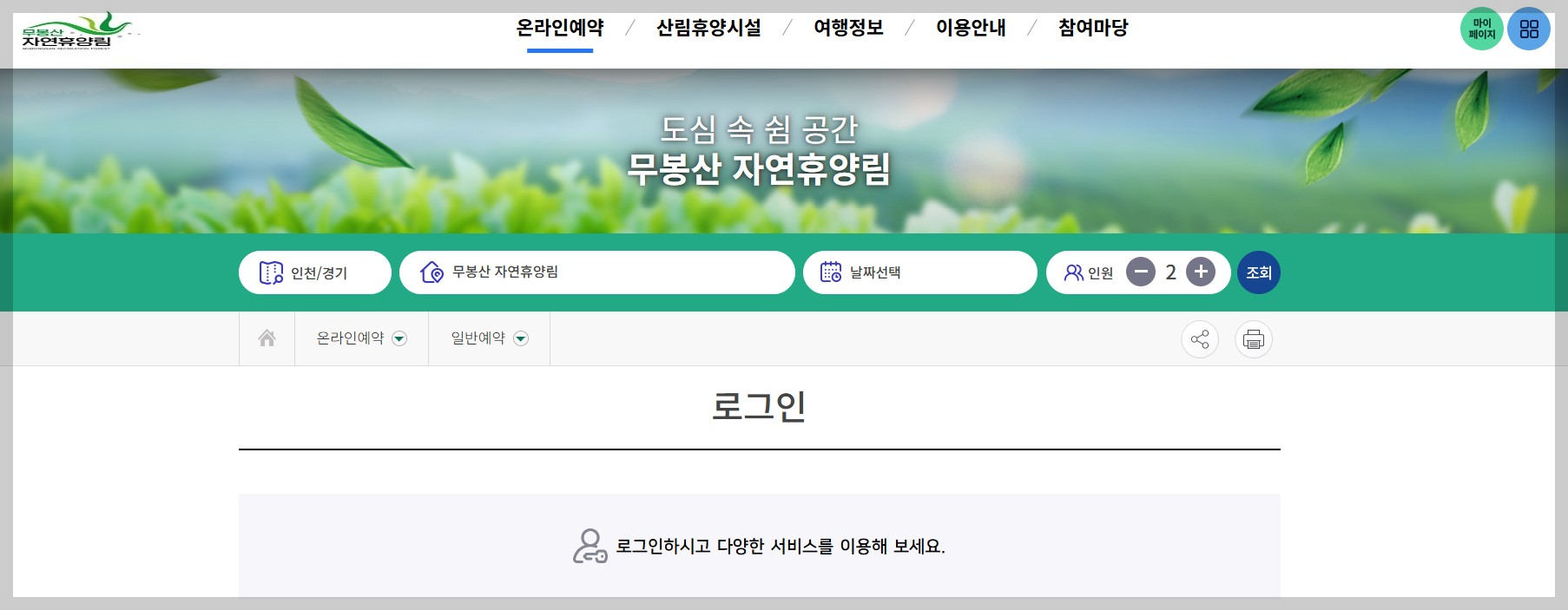Click the print icon
Image resolution: width=1568 pixels, height=610 pixels.
(x=1254, y=339)
